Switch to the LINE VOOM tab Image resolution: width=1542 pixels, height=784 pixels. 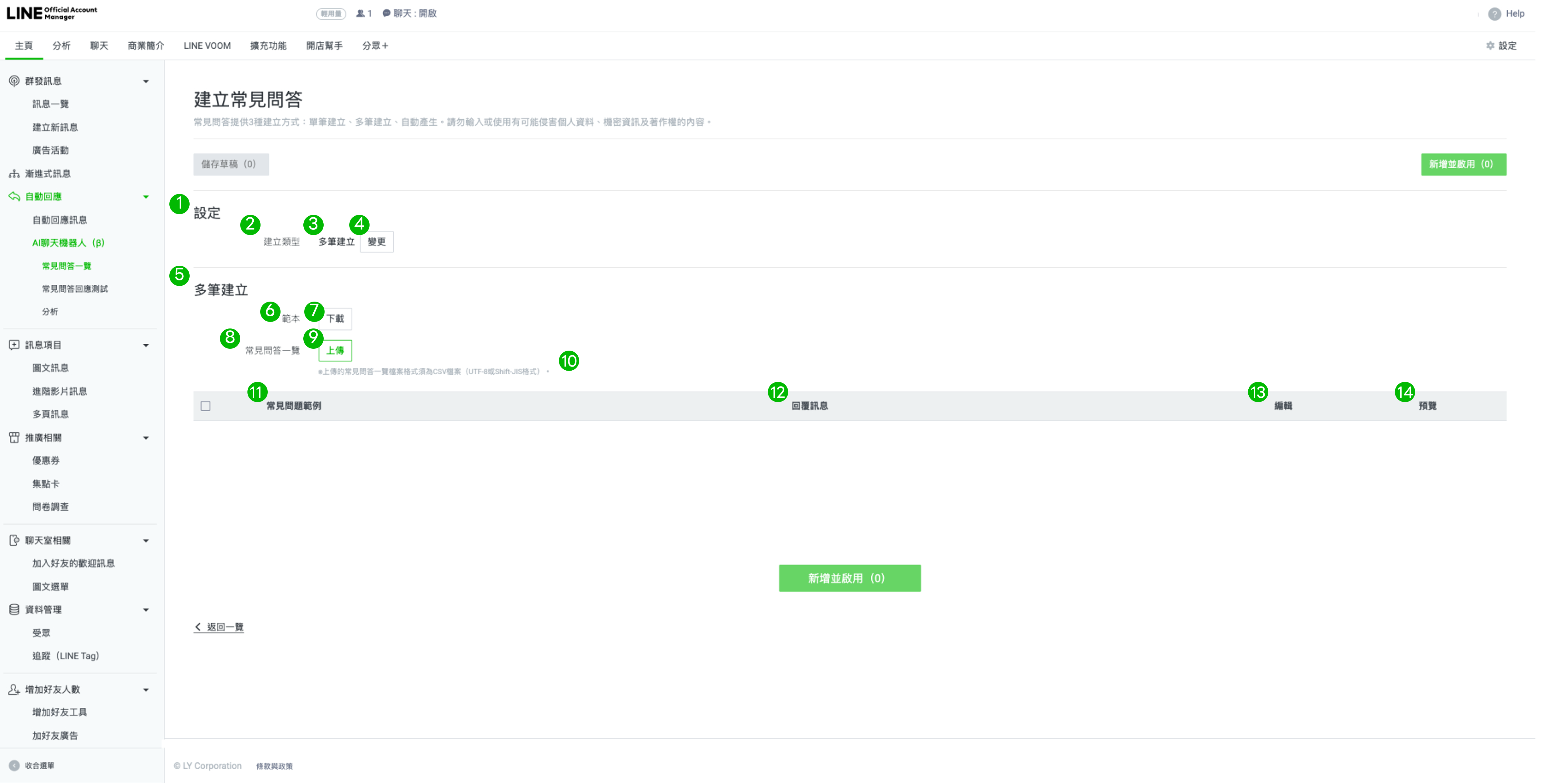206,46
